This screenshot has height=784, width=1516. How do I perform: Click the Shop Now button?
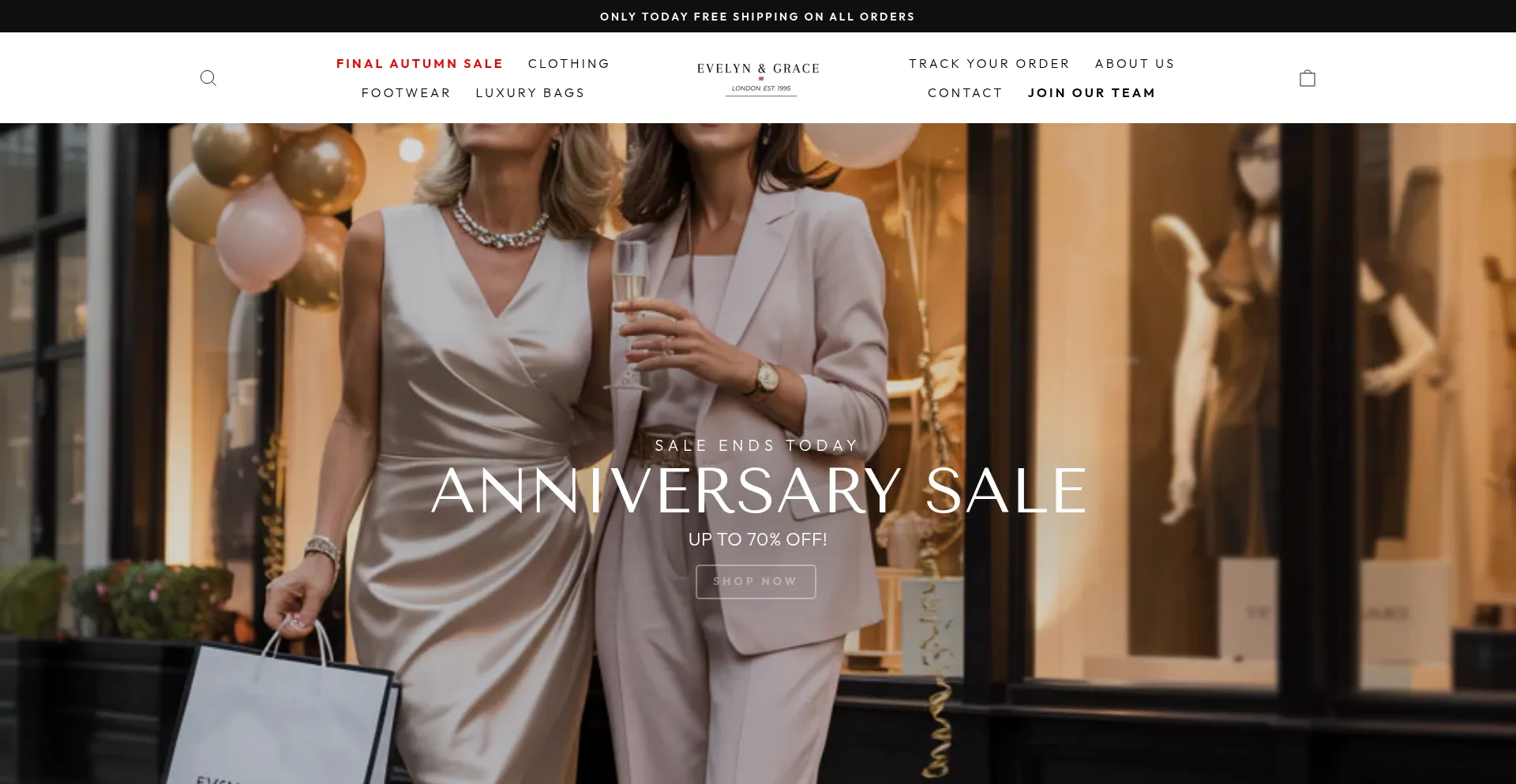(x=756, y=582)
